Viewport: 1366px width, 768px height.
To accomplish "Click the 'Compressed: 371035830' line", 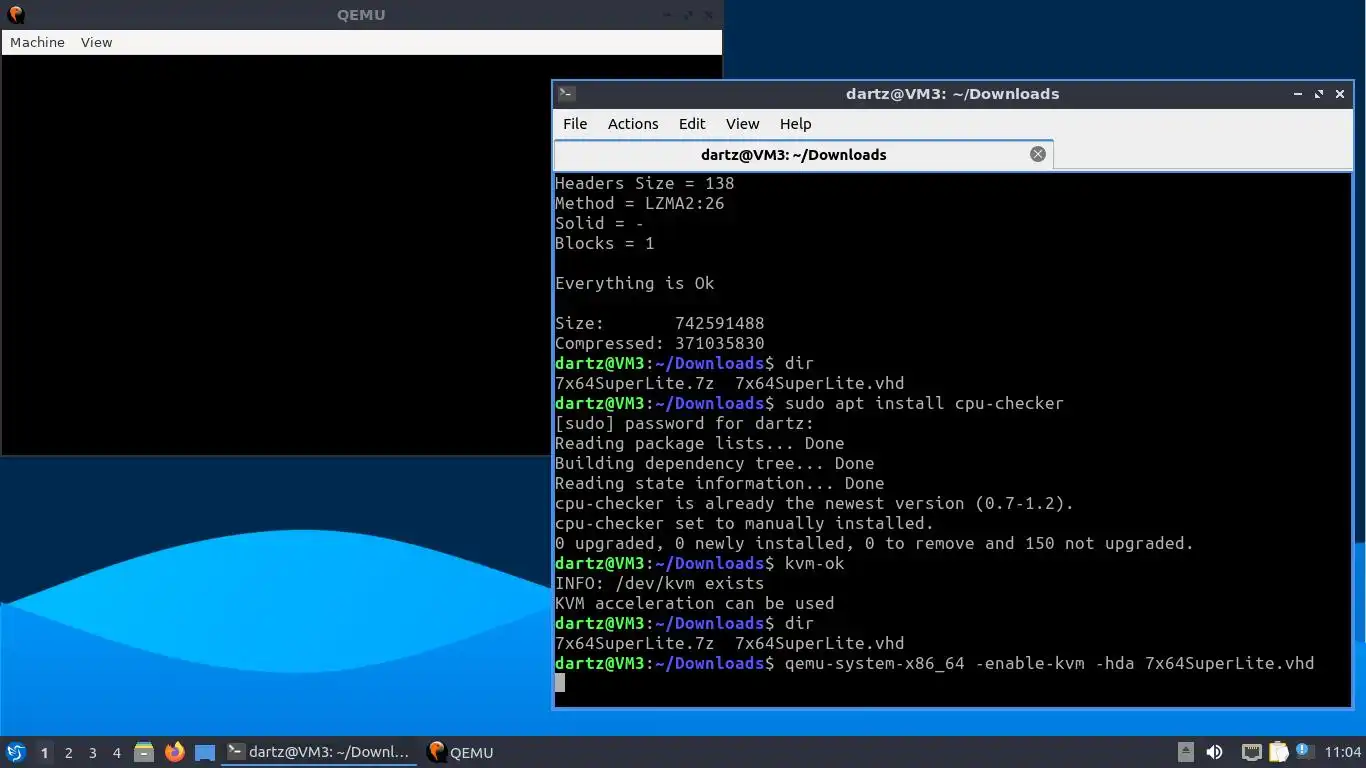I will pos(660,343).
